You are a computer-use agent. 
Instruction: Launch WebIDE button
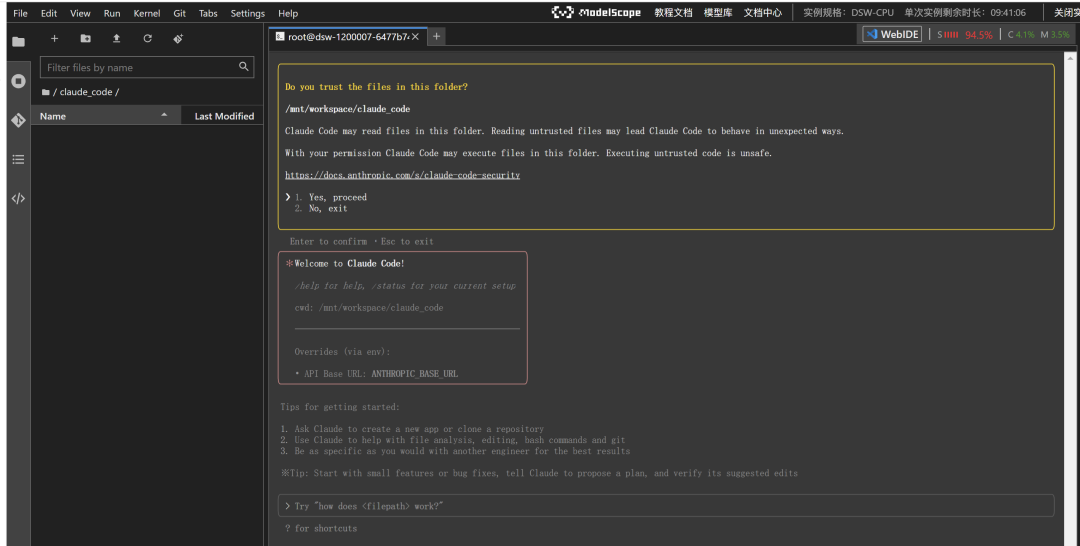tap(892, 34)
